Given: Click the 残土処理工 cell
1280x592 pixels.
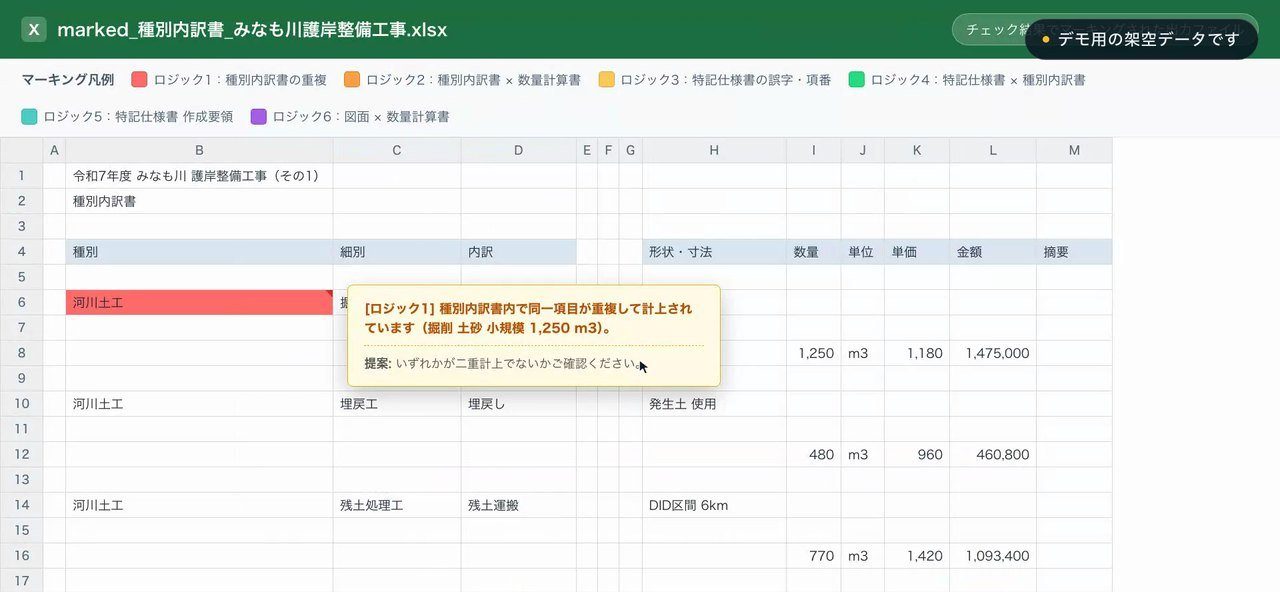Looking at the screenshot, I should coord(397,505).
